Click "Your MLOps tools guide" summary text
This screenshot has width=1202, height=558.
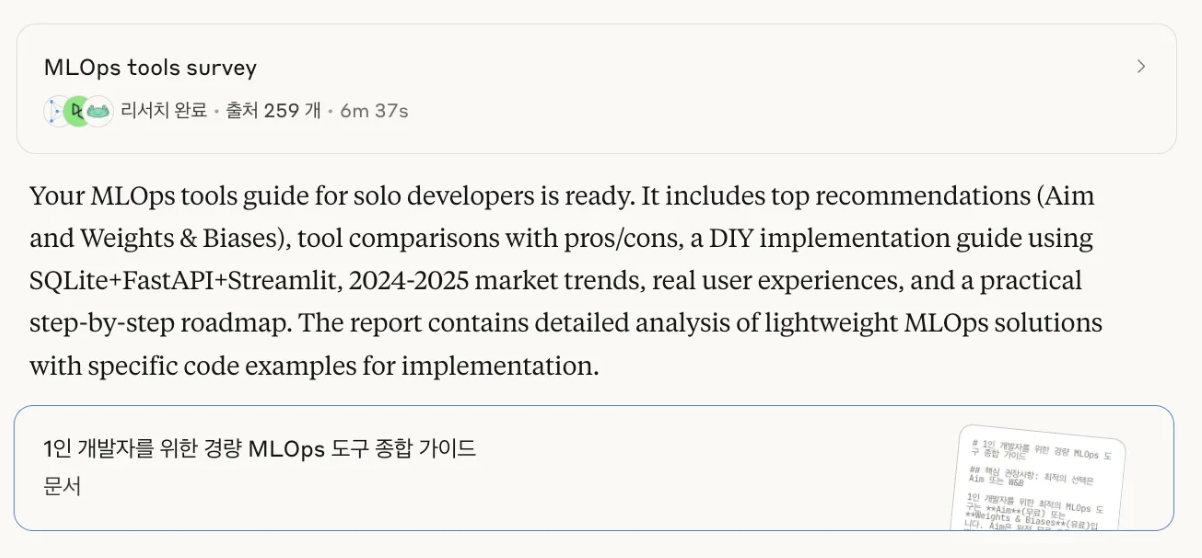click(140, 196)
